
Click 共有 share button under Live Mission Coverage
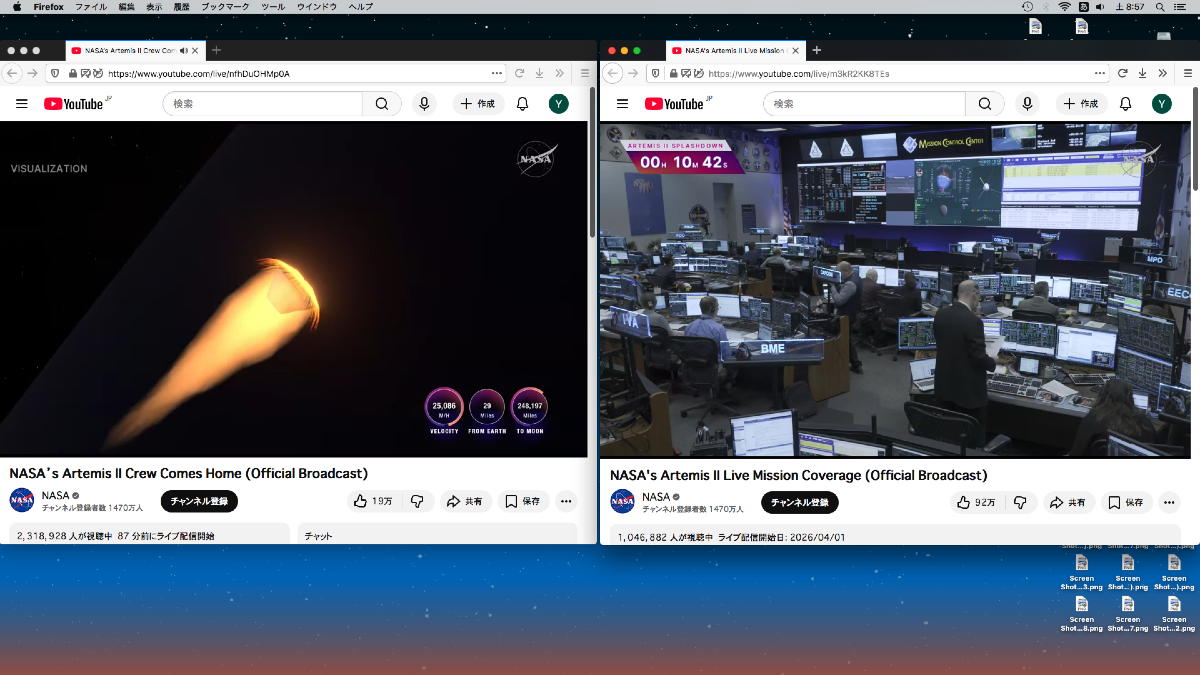click(x=1067, y=502)
